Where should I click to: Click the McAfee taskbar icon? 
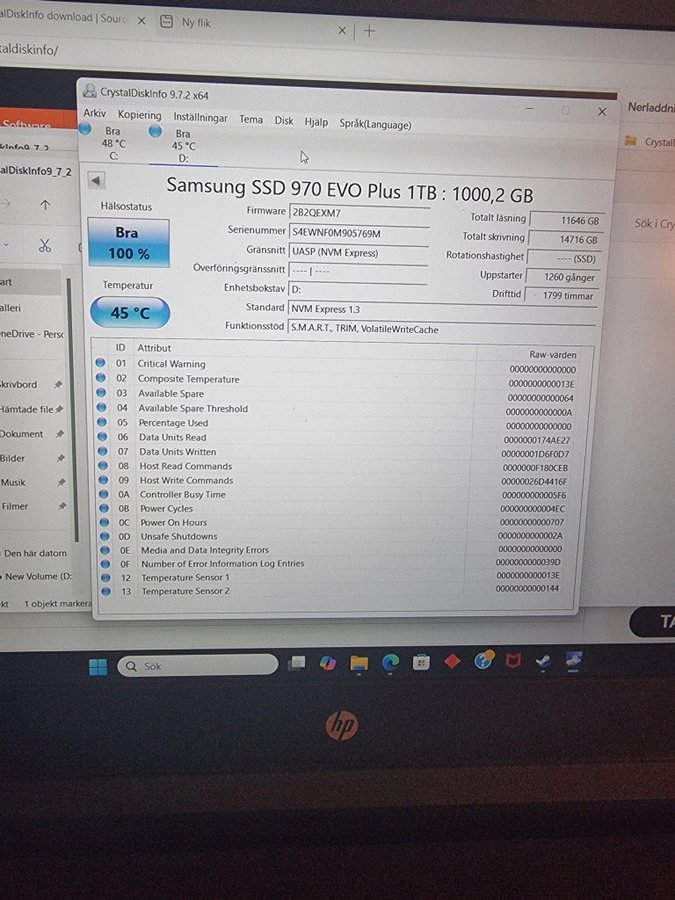pos(514,661)
